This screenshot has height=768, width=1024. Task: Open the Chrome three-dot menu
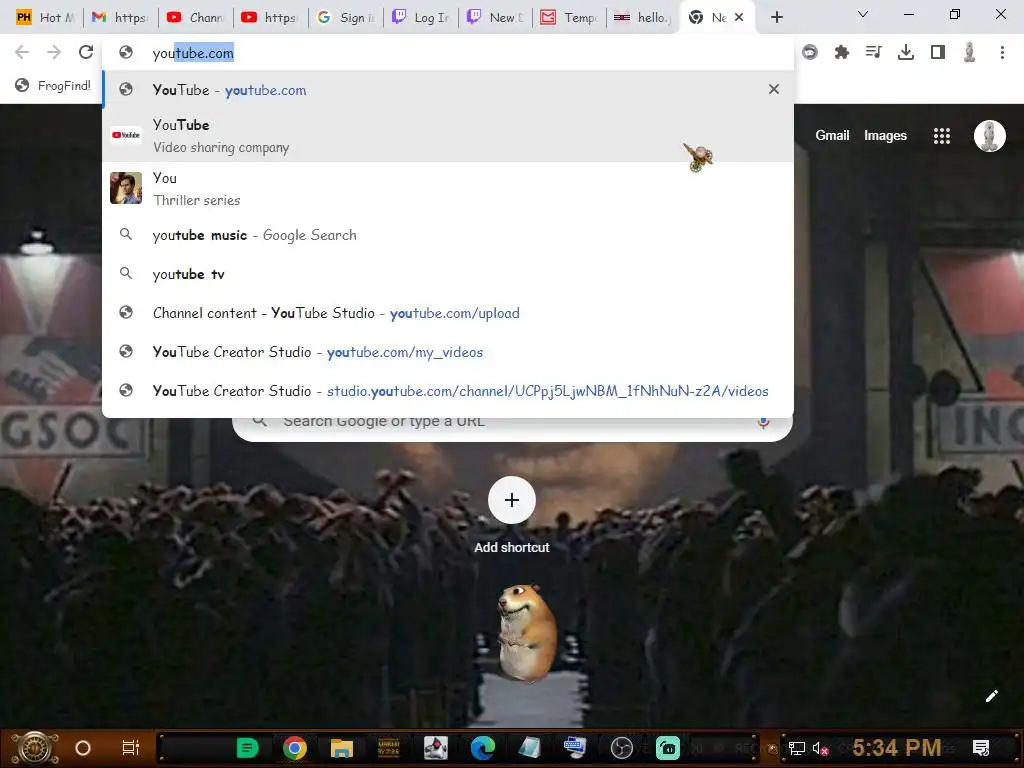pos(1002,52)
